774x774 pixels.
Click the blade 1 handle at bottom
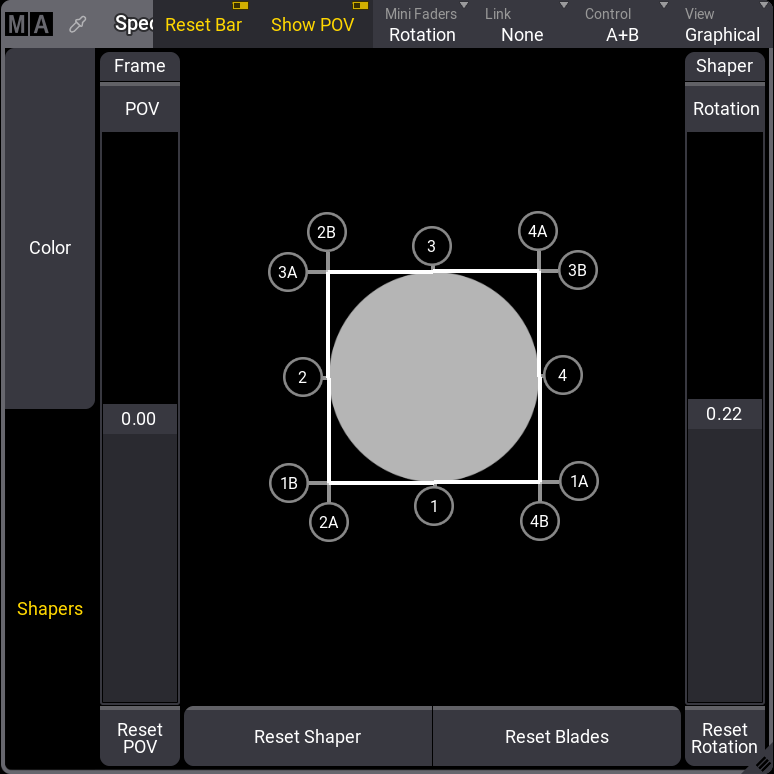pos(434,507)
